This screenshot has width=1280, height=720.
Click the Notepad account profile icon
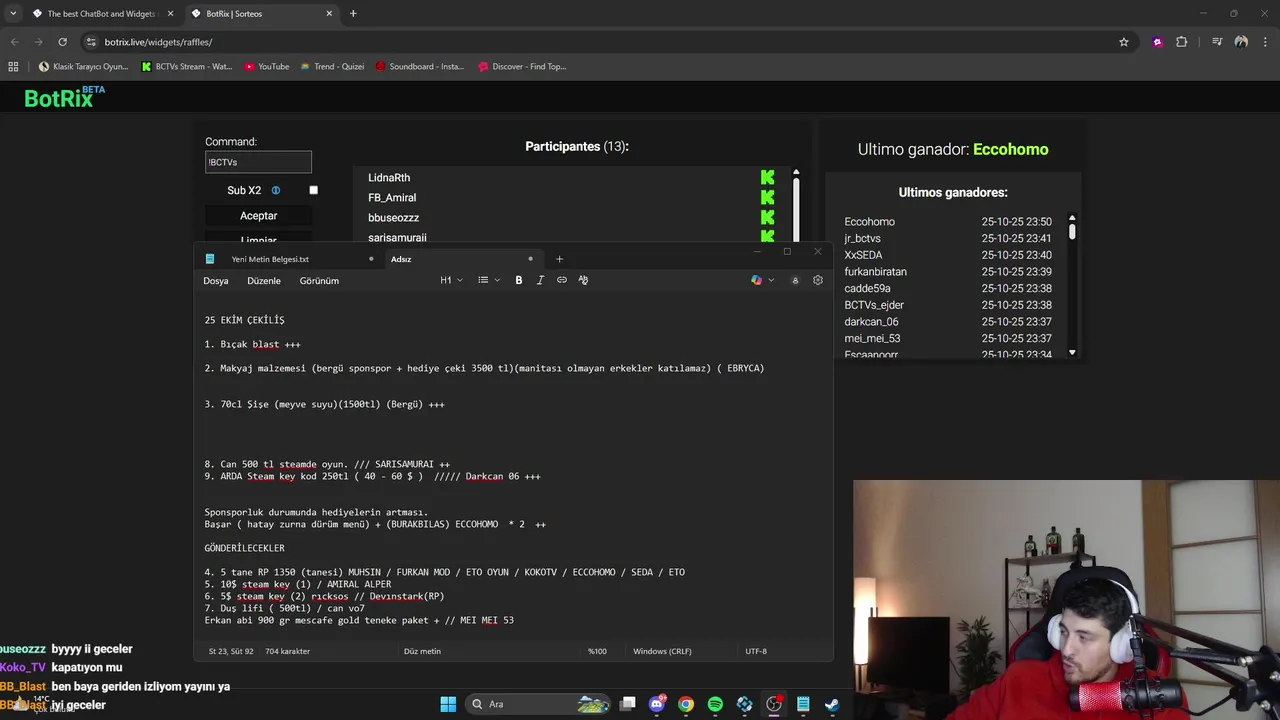click(x=795, y=280)
